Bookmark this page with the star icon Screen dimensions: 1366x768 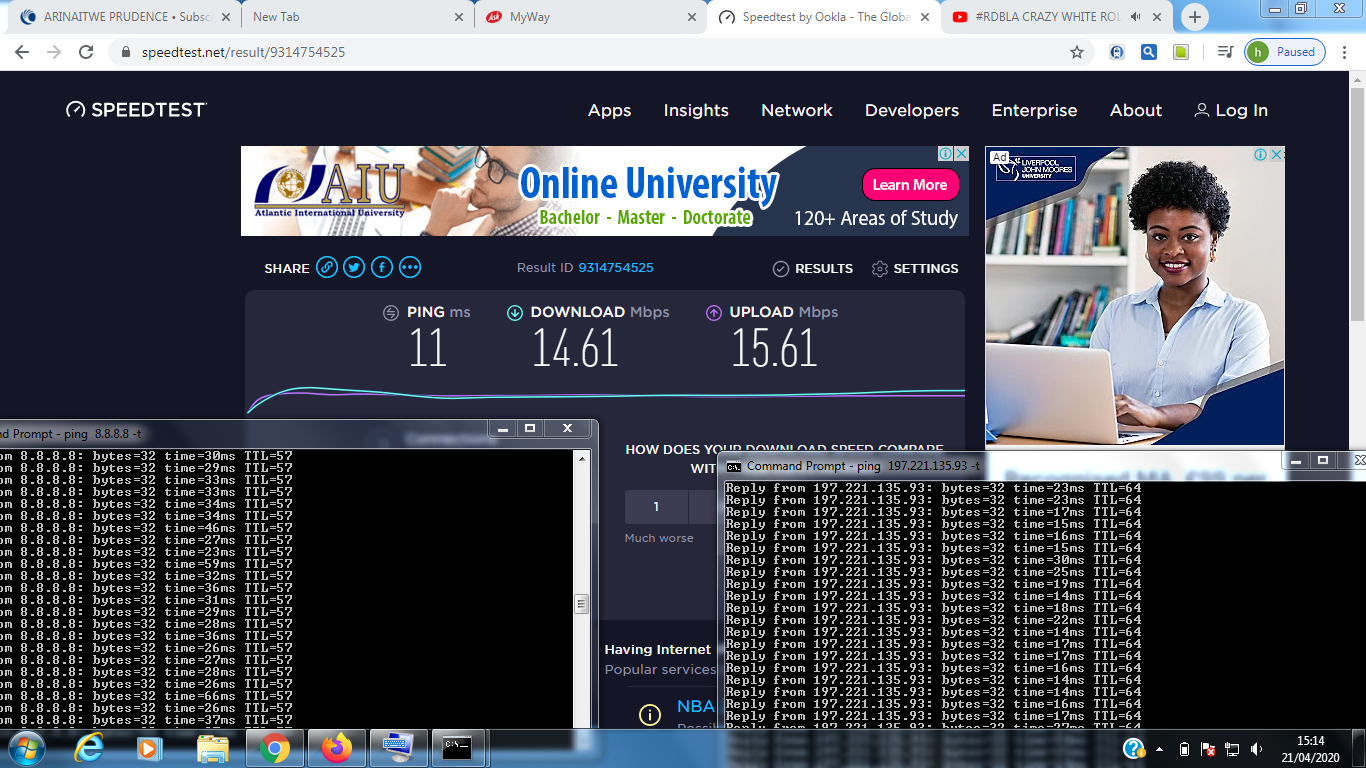click(1077, 52)
